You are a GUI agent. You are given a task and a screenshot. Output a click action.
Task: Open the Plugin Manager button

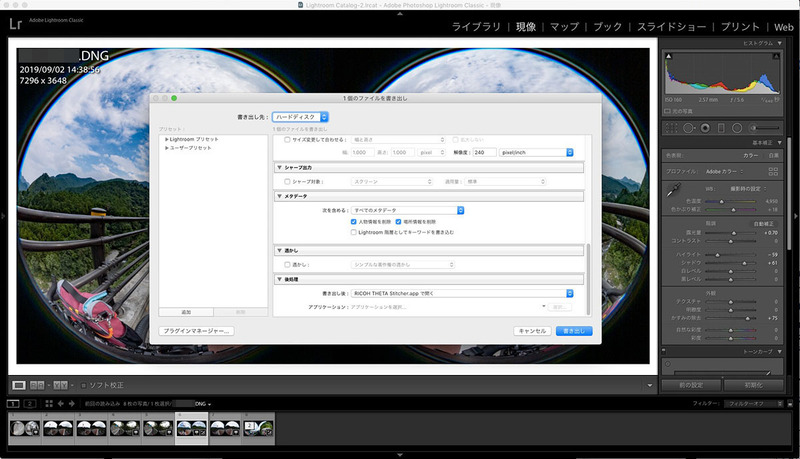pyautogui.click(x=196, y=331)
